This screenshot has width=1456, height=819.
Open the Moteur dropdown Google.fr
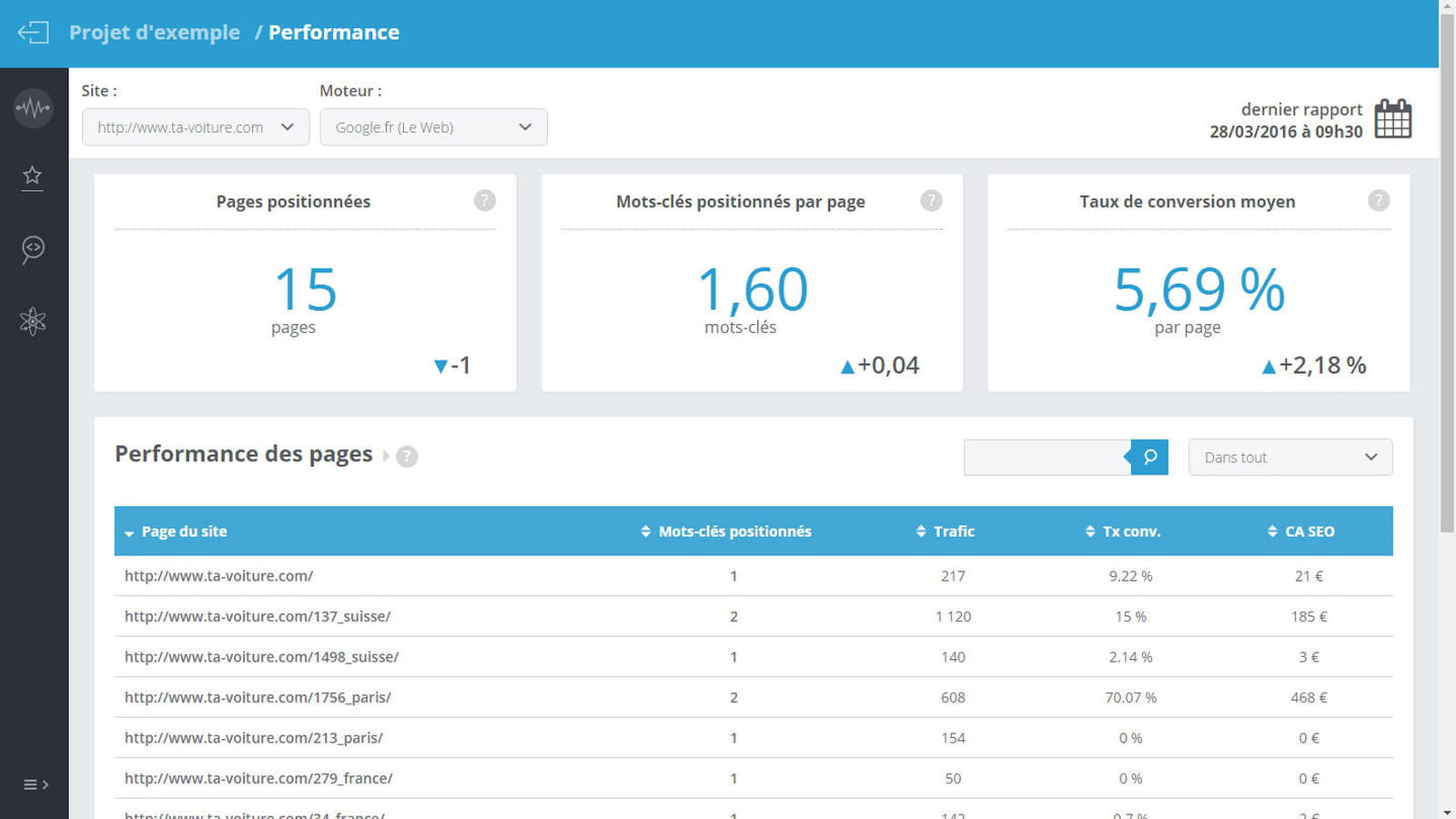[x=433, y=127]
